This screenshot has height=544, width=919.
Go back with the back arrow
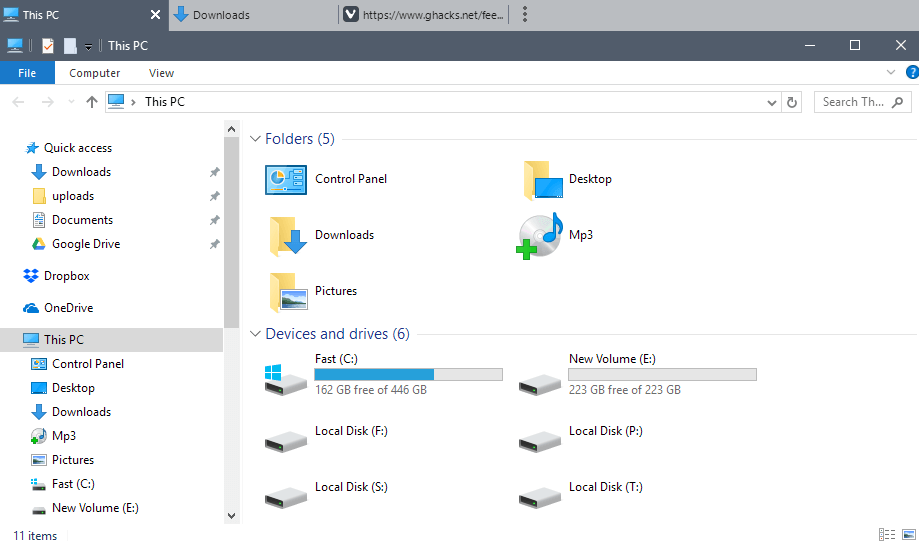point(18,102)
